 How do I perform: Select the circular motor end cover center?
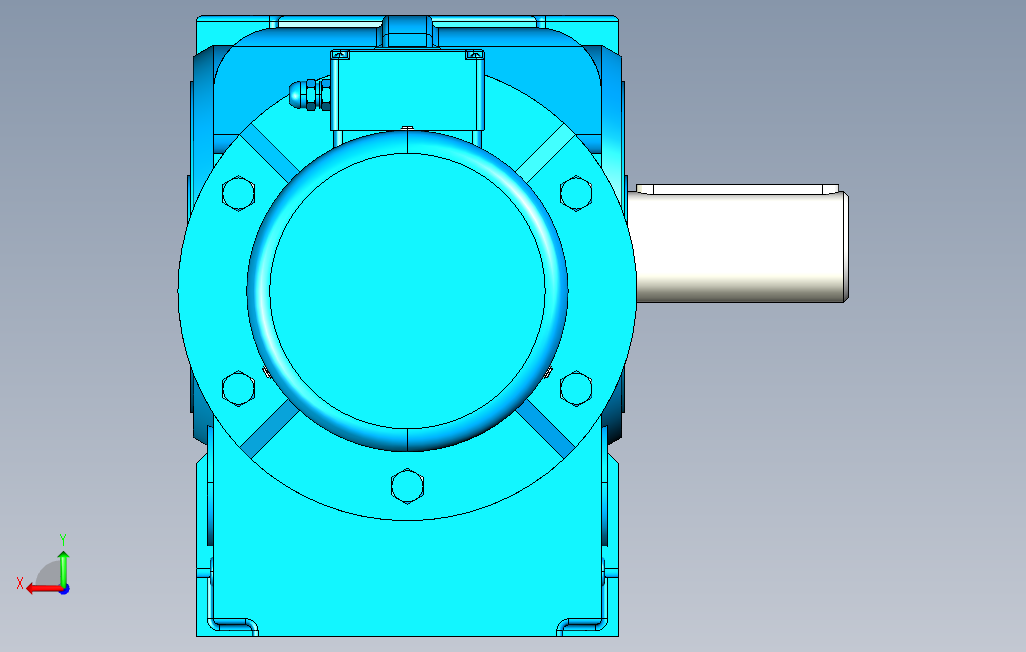(407, 291)
